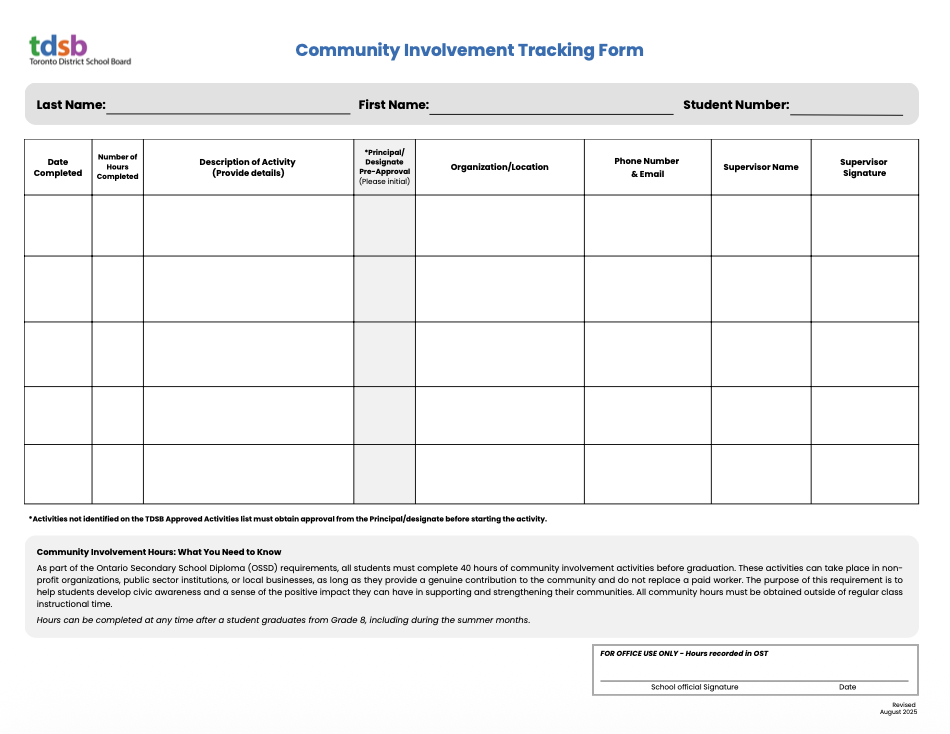
Task: Click the Description of Activity header
Action: (x=248, y=167)
